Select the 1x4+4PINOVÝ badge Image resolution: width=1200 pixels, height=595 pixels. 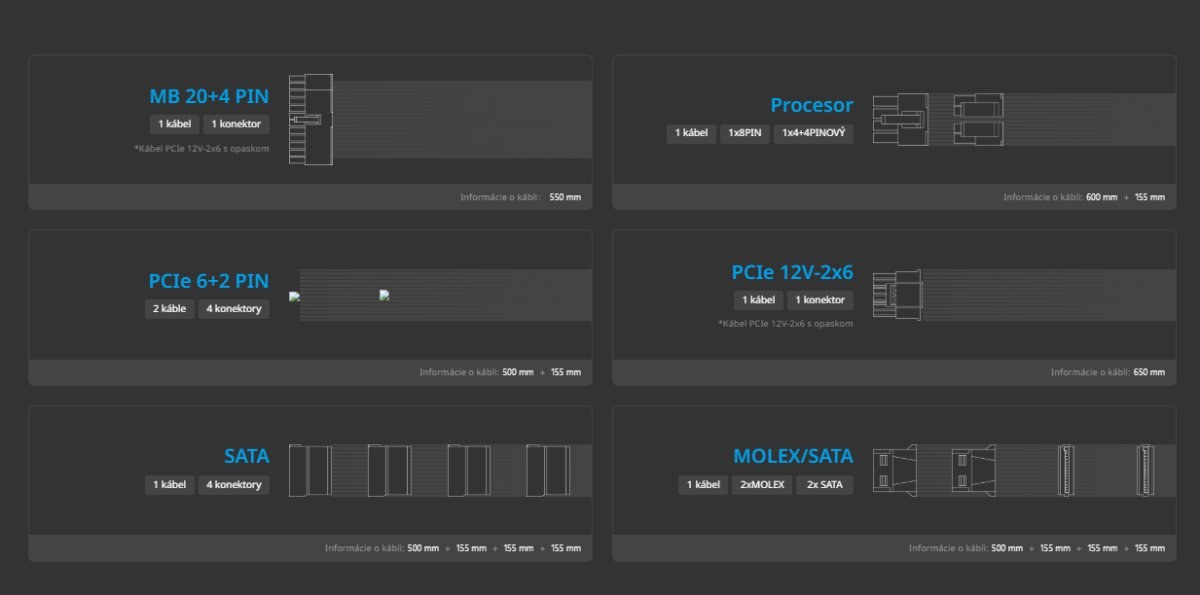click(813, 133)
